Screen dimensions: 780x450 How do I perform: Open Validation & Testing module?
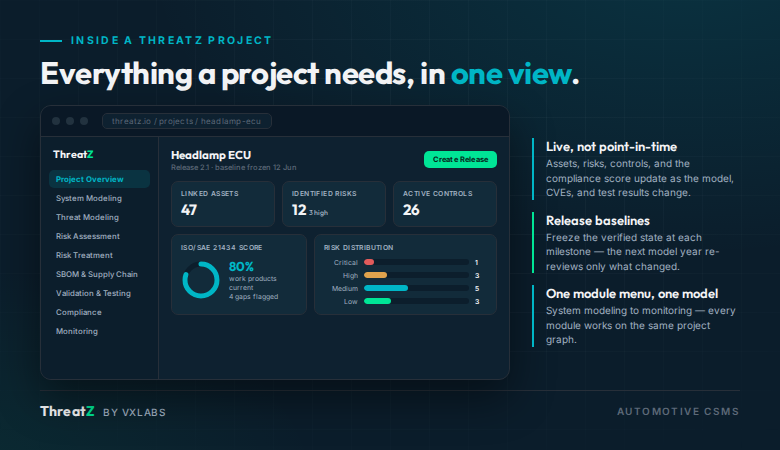pos(94,293)
